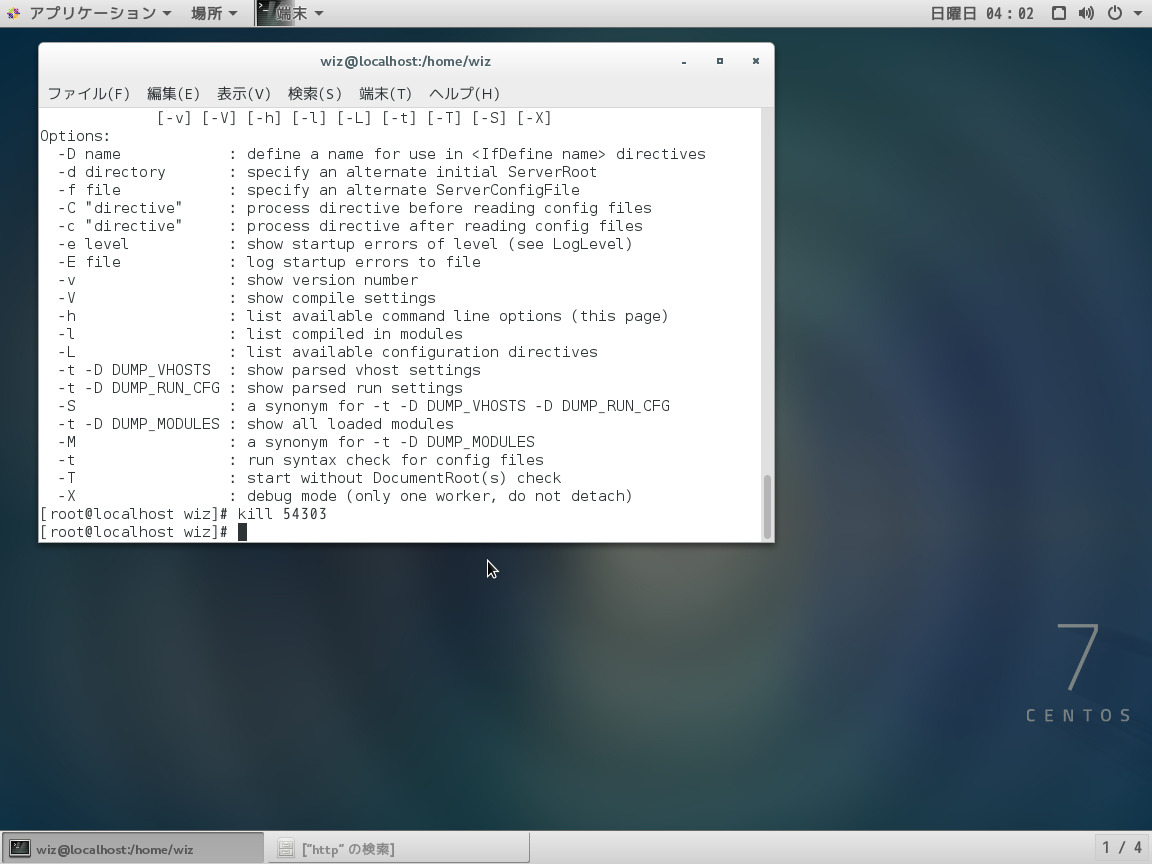Screen dimensions: 1152x864
Task: Click the accessibility/screen icon in system tray
Action: coord(1059,13)
